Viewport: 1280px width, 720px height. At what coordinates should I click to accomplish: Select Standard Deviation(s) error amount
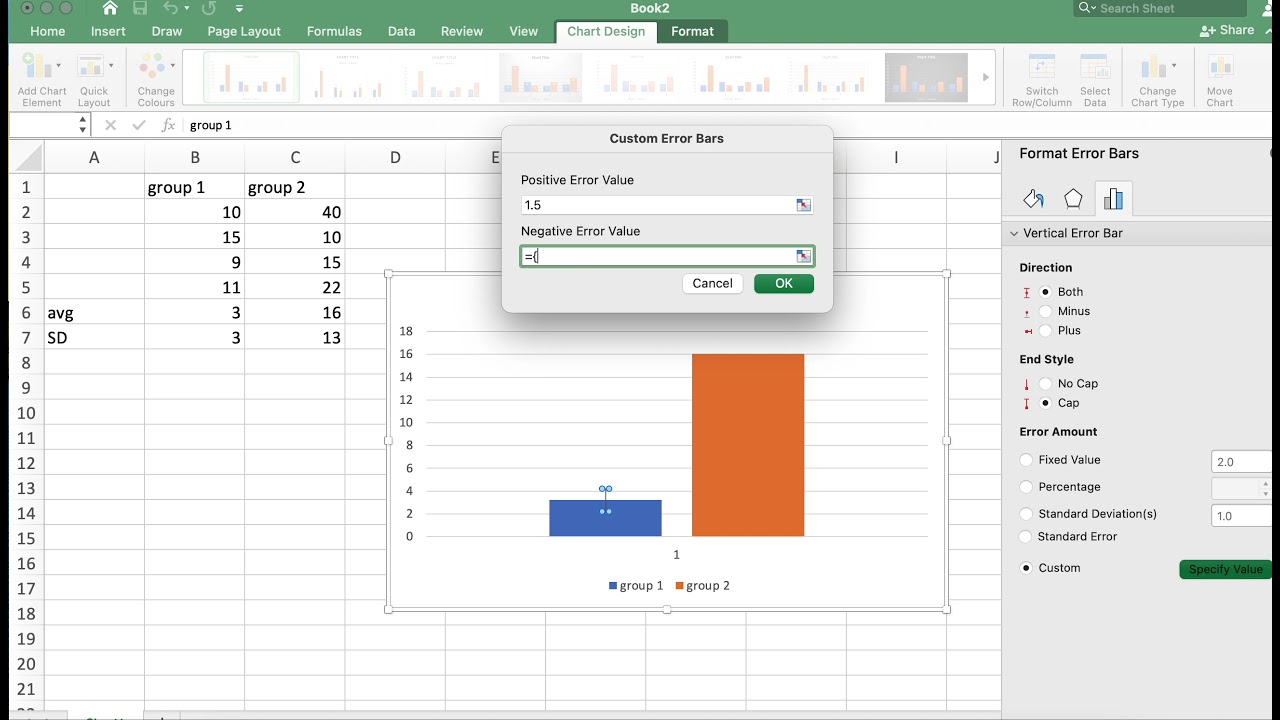point(1026,514)
